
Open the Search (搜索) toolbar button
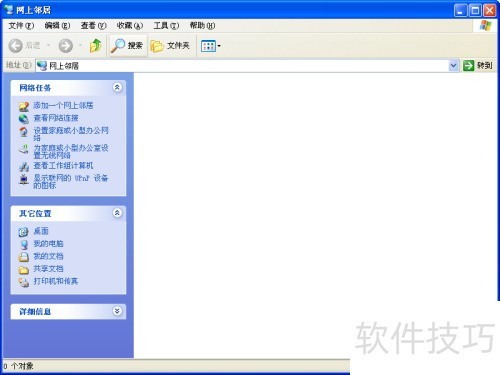(128, 46)
